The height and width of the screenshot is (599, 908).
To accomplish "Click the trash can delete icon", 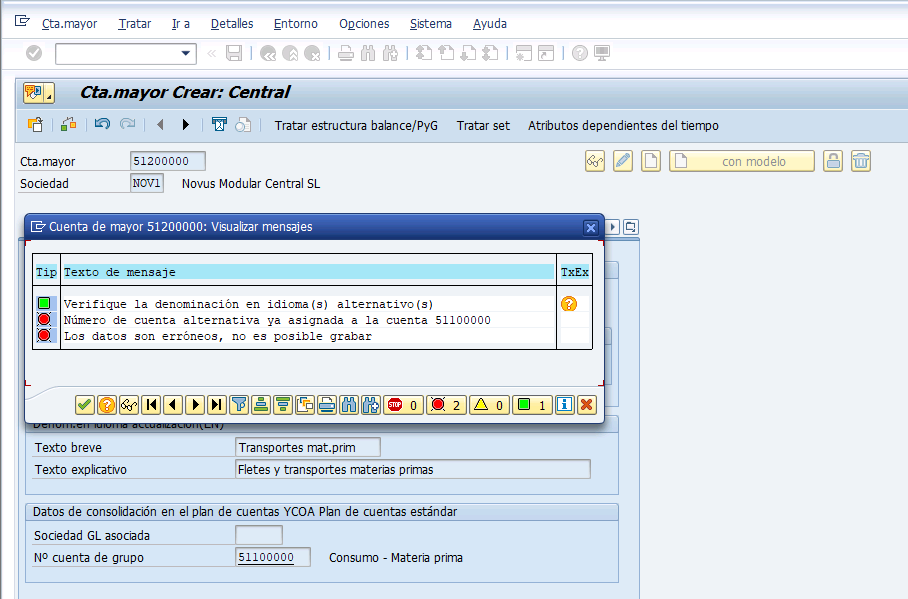I will pos(861,161).
